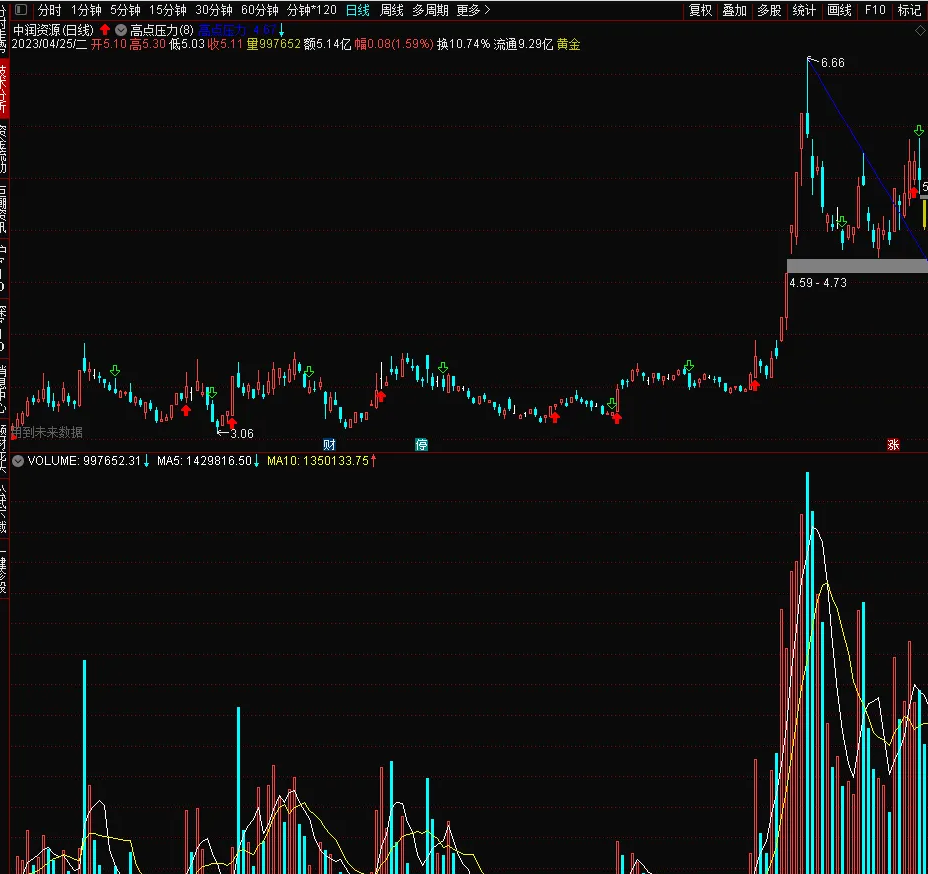Viewport: 928px width, 874px height.
Task: Select the 1分钟 period tab
Action: tap(86, 10)
